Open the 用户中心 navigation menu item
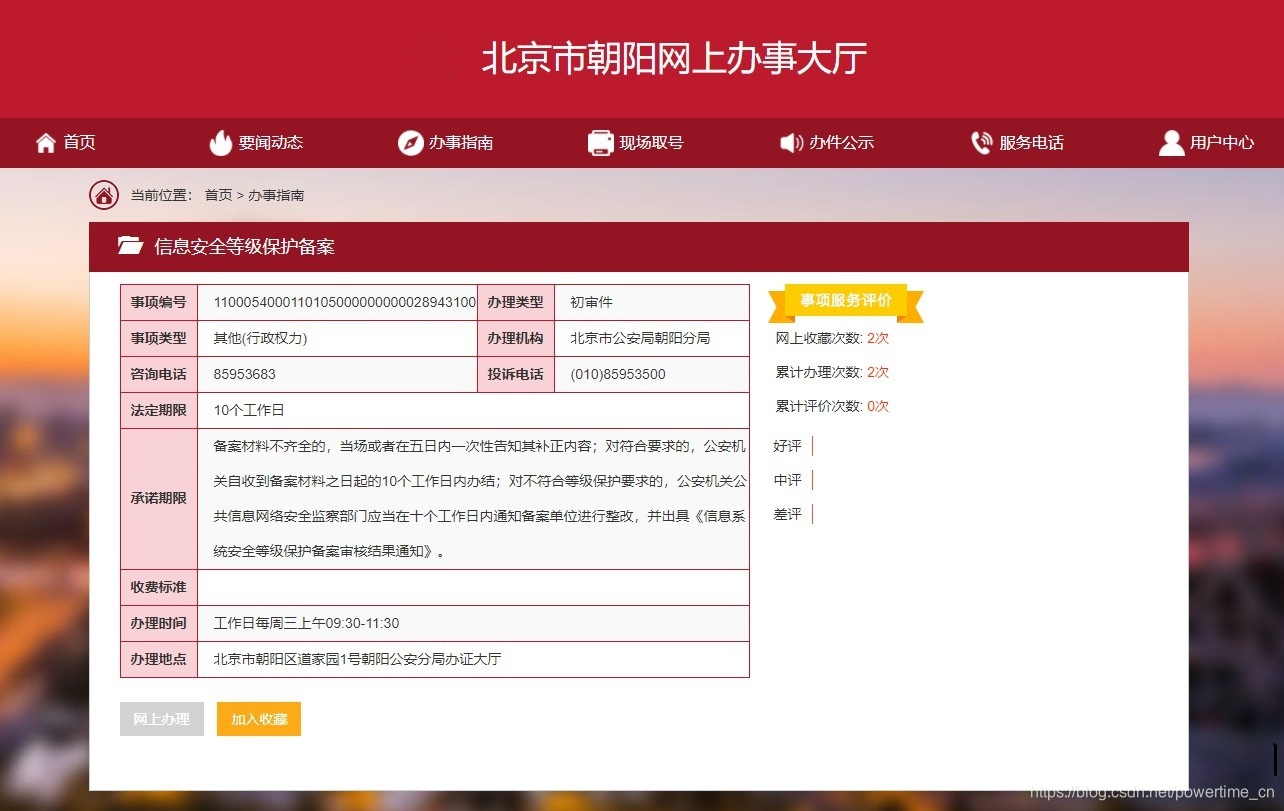Screen dimensions: 1284x811 tap(1222, 143)
